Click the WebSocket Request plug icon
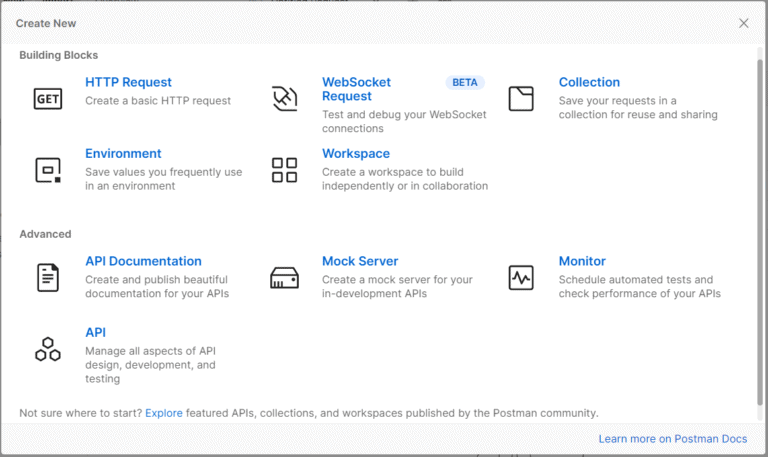This screenshot has height=457, width=768. [x=285, y=99]
